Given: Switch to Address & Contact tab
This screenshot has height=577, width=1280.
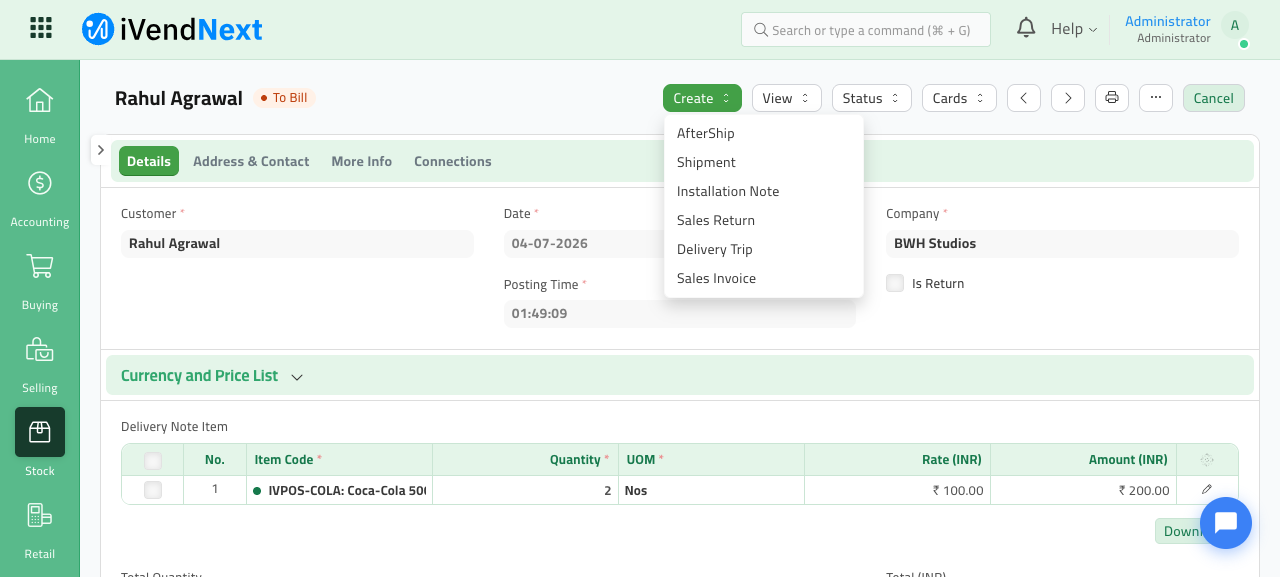Looking at the screenshot, I should [x=251, y=161].
